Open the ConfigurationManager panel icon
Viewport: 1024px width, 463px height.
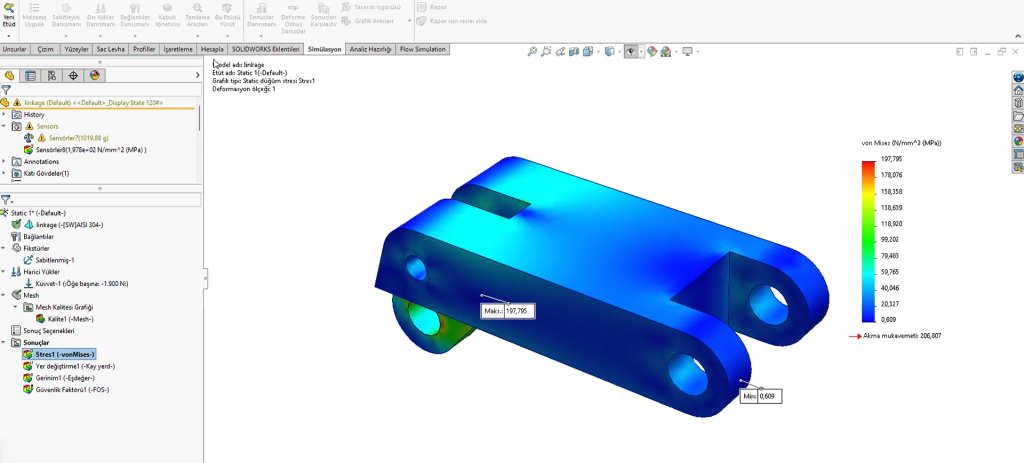point(51,75)
